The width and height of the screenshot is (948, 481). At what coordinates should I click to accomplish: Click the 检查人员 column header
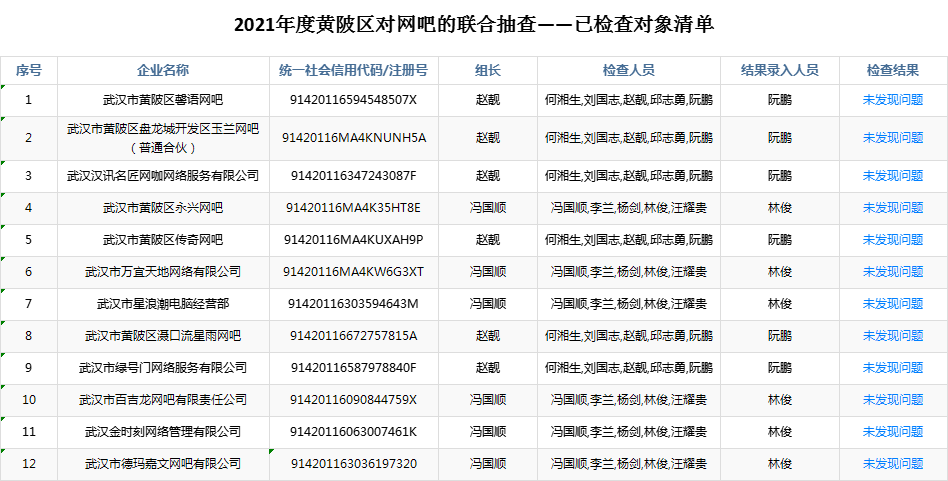coord(628,70)
